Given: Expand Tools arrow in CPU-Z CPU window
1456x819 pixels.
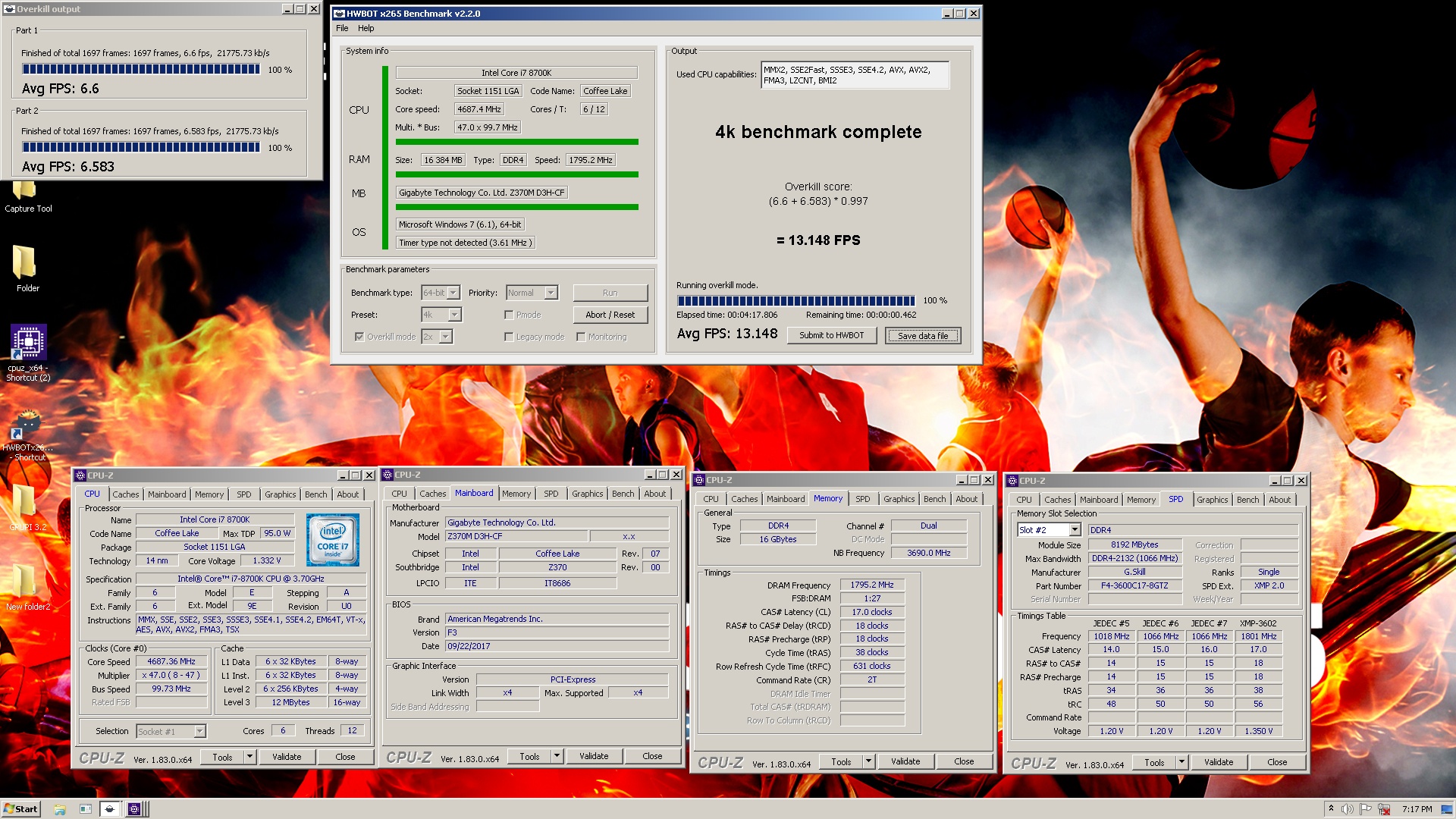Looking at the screenshot, I should 250,757.
